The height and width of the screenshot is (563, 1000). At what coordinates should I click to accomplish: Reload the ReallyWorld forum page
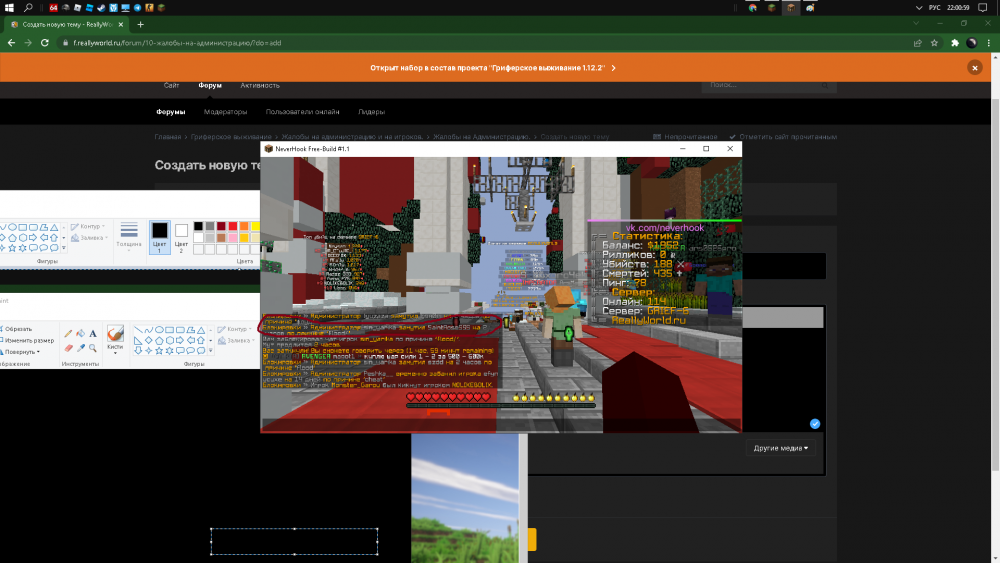pyautogui.click(x=45, y=43)
